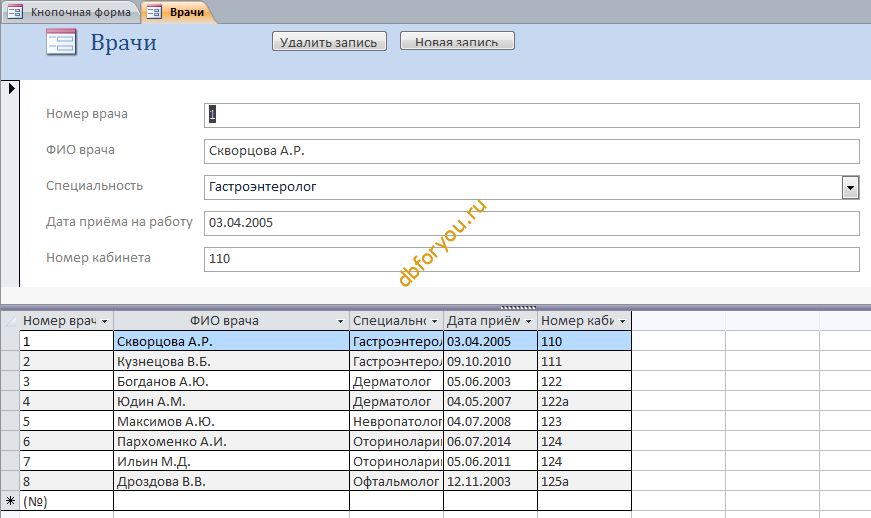Click the Номер кабинета field with 110
Viewport: 871px width, 518px height.
(x=532, y=259)
